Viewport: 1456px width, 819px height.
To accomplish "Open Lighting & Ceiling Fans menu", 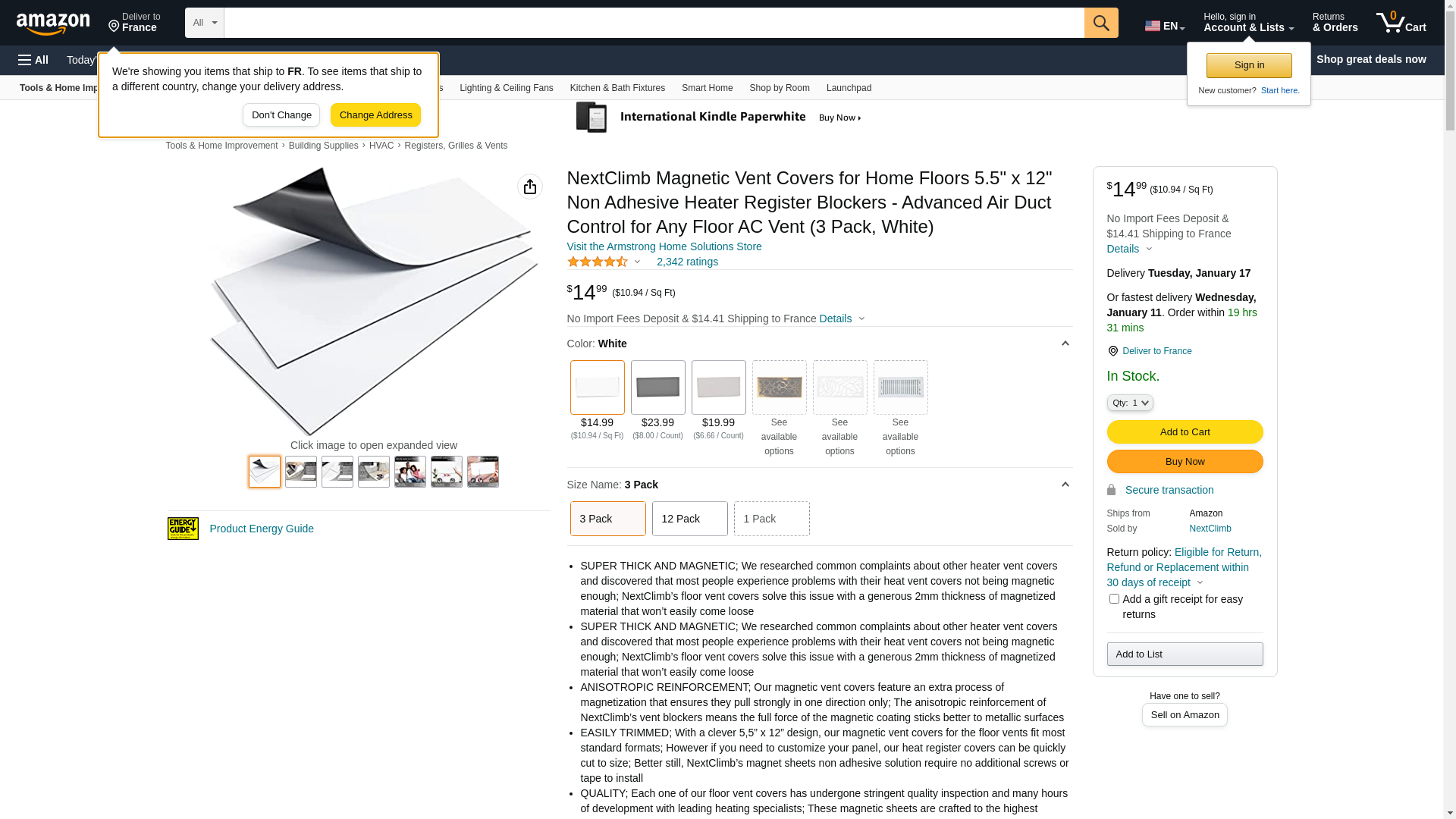I will pyautogui.click(x=506, y=88).
